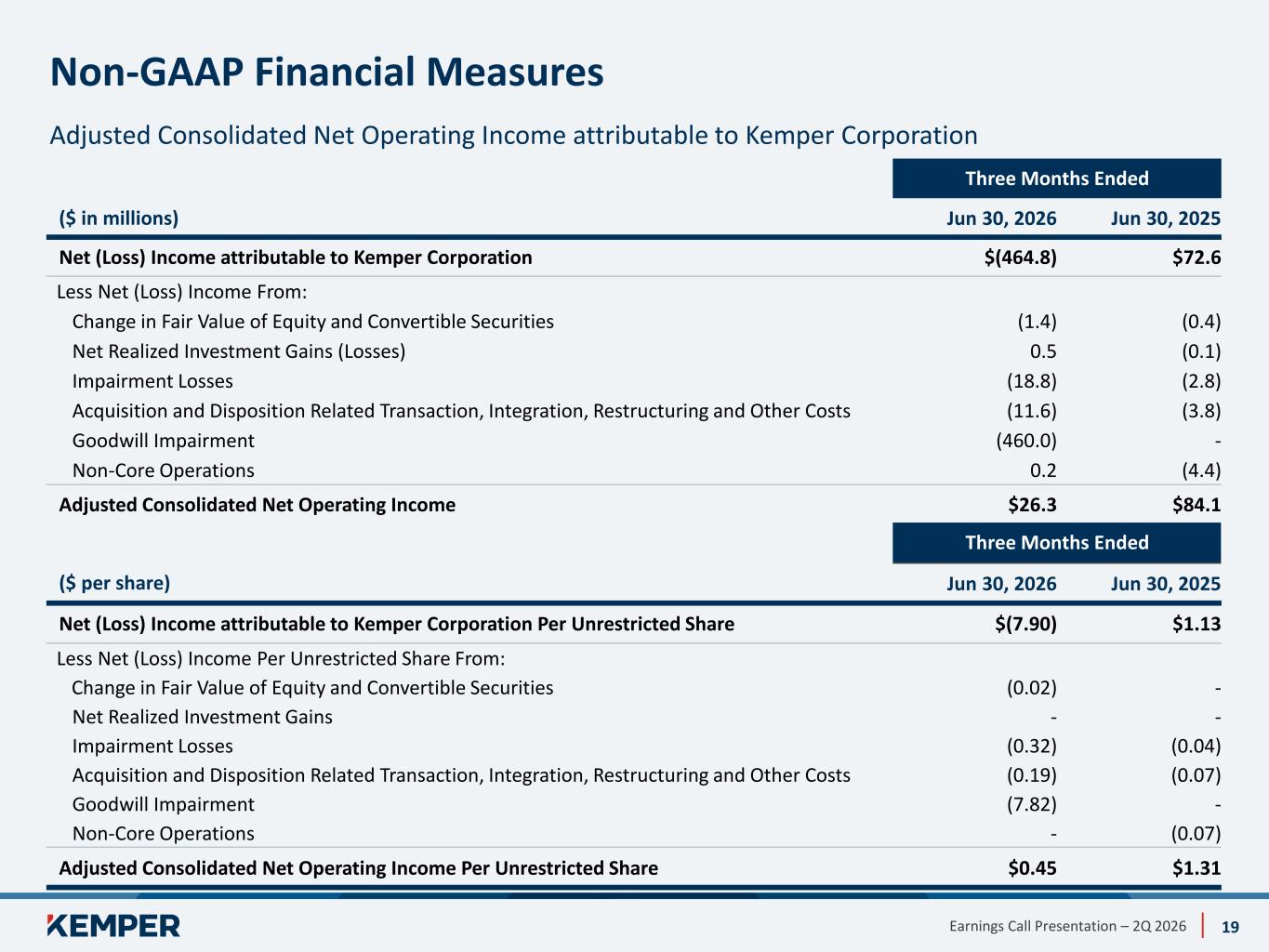The image size is (1269, 952).
Task: Click 'Jun 30, 2026' column header in millions table
Action: click(1001, 218)
